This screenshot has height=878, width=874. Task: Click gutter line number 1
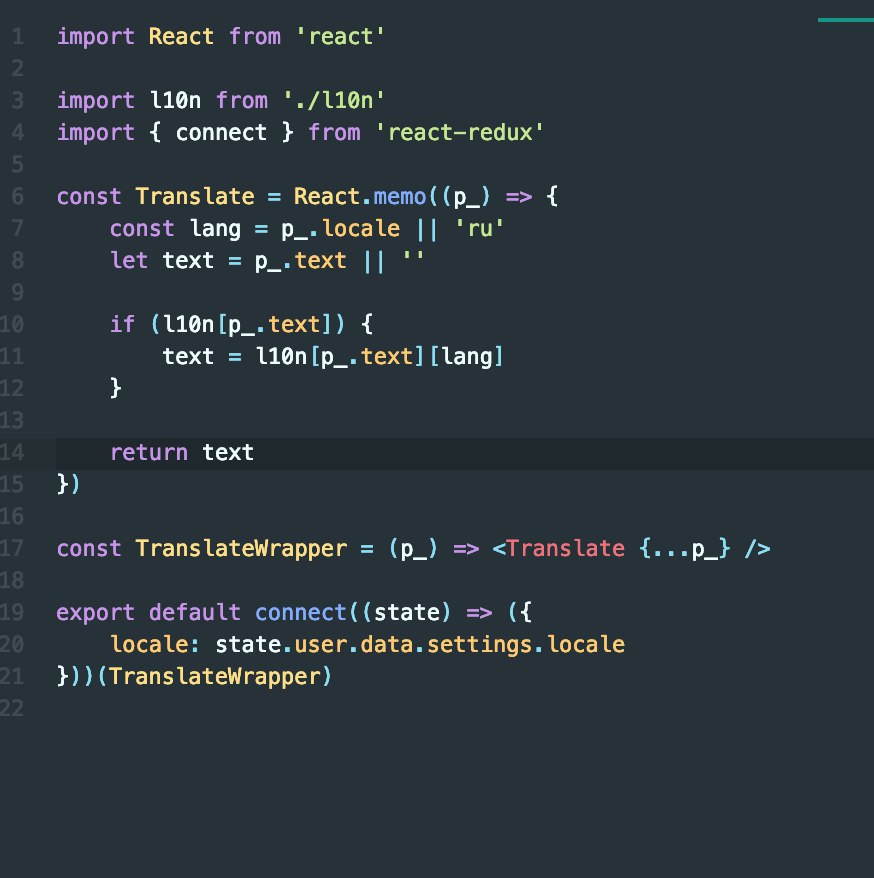tap(17, 37)
